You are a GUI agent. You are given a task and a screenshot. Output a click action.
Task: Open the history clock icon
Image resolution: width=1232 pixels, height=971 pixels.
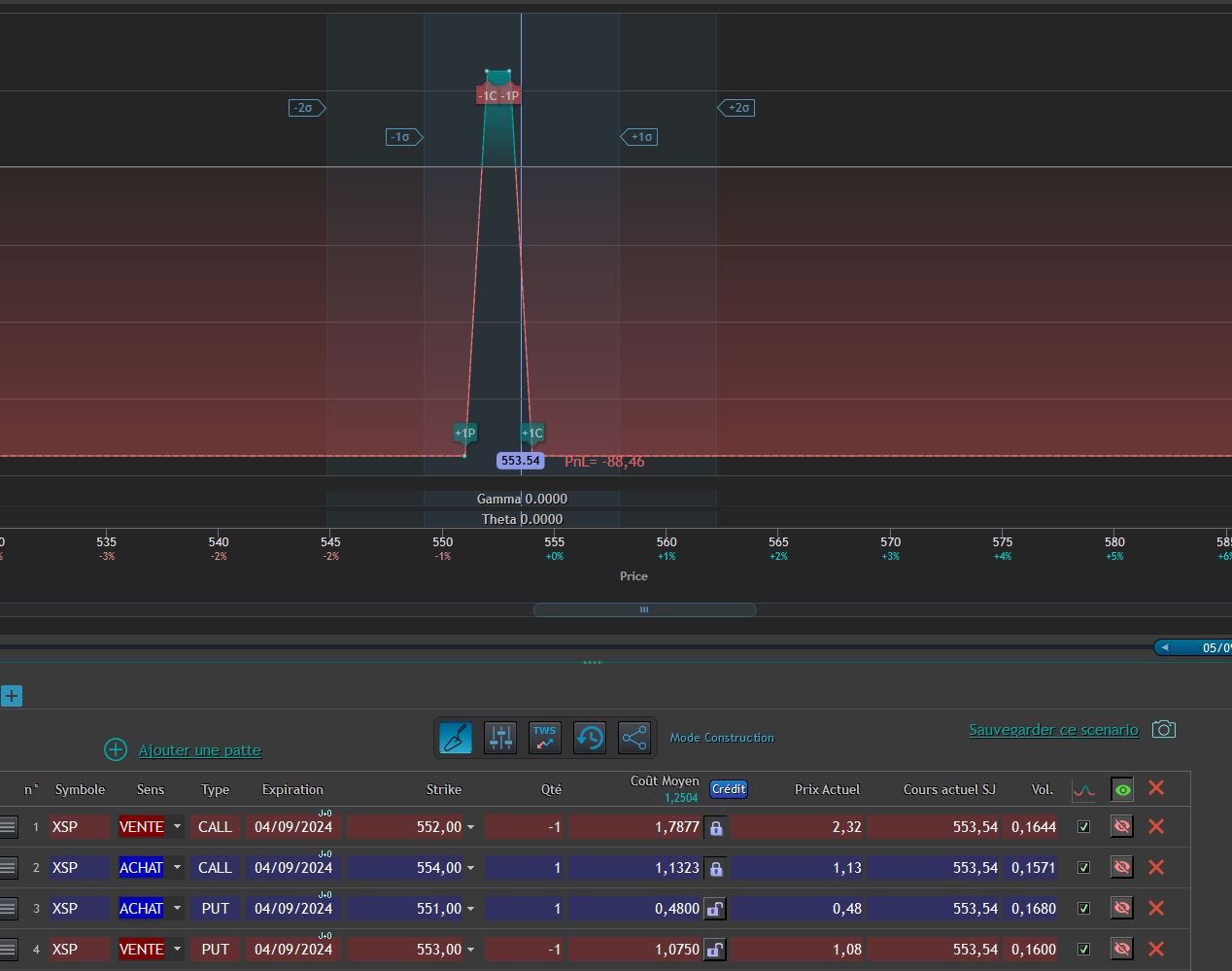(x=590, y=738)
